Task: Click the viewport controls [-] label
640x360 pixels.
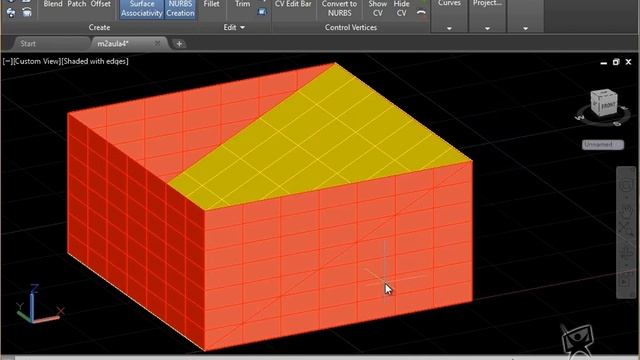Action: pos(7,61)
